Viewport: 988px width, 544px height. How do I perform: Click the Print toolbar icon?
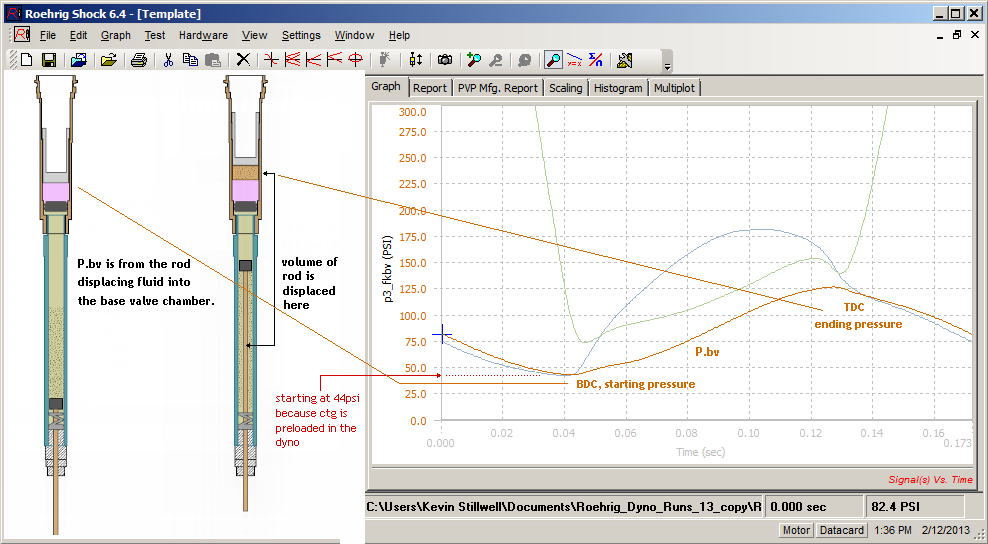point(139,60)
